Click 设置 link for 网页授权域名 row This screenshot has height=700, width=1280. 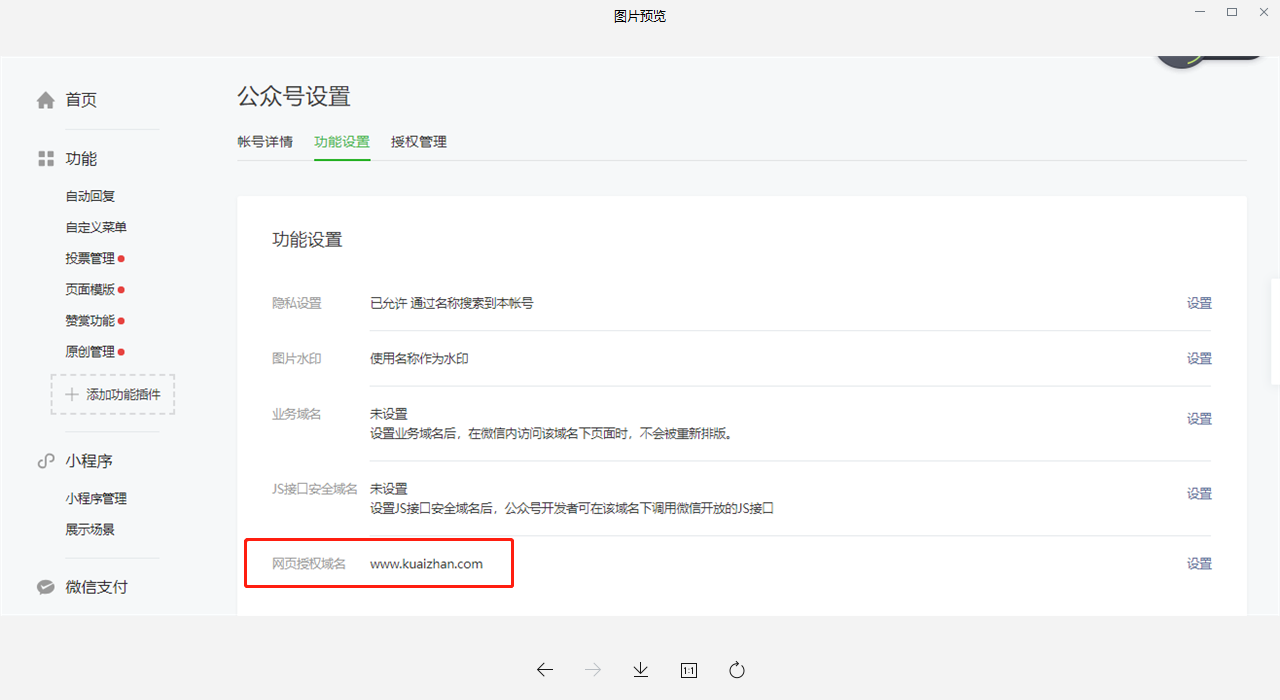coord(1199,564)
